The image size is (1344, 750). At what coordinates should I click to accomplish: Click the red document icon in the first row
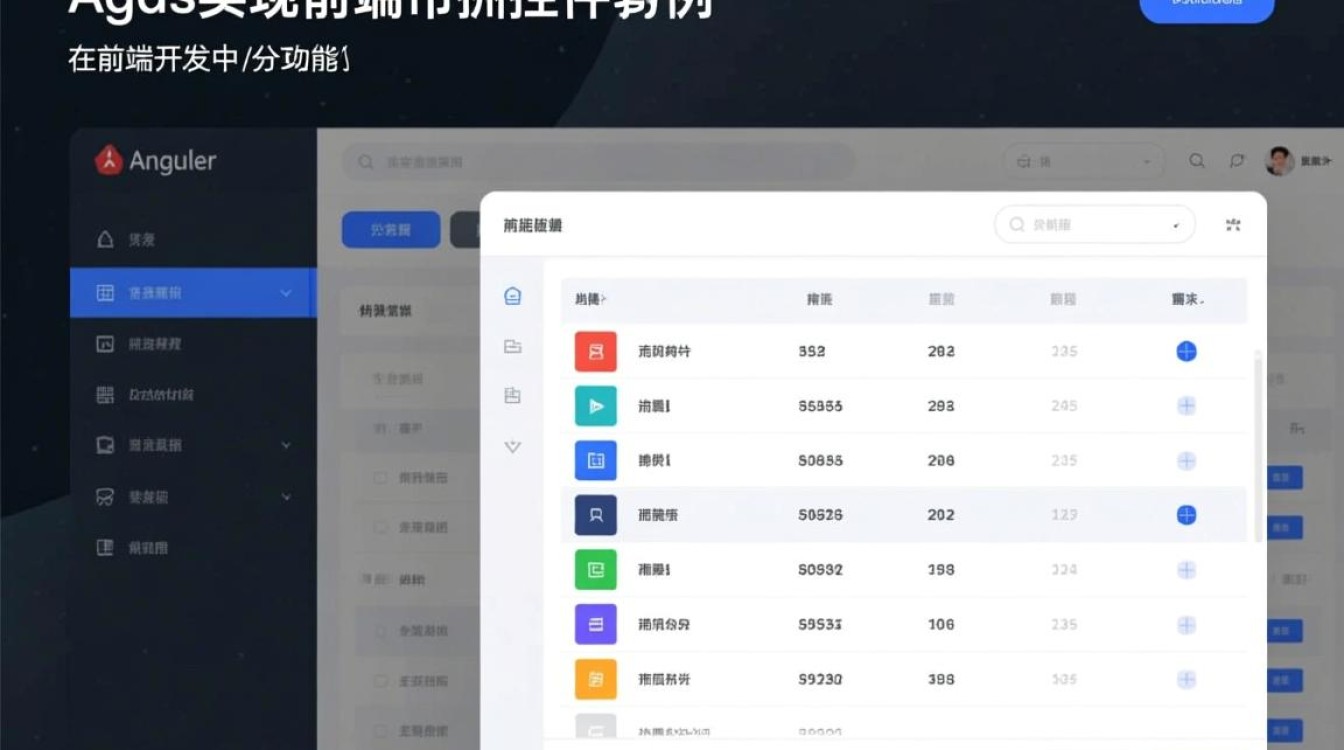[x=595, y=350]
